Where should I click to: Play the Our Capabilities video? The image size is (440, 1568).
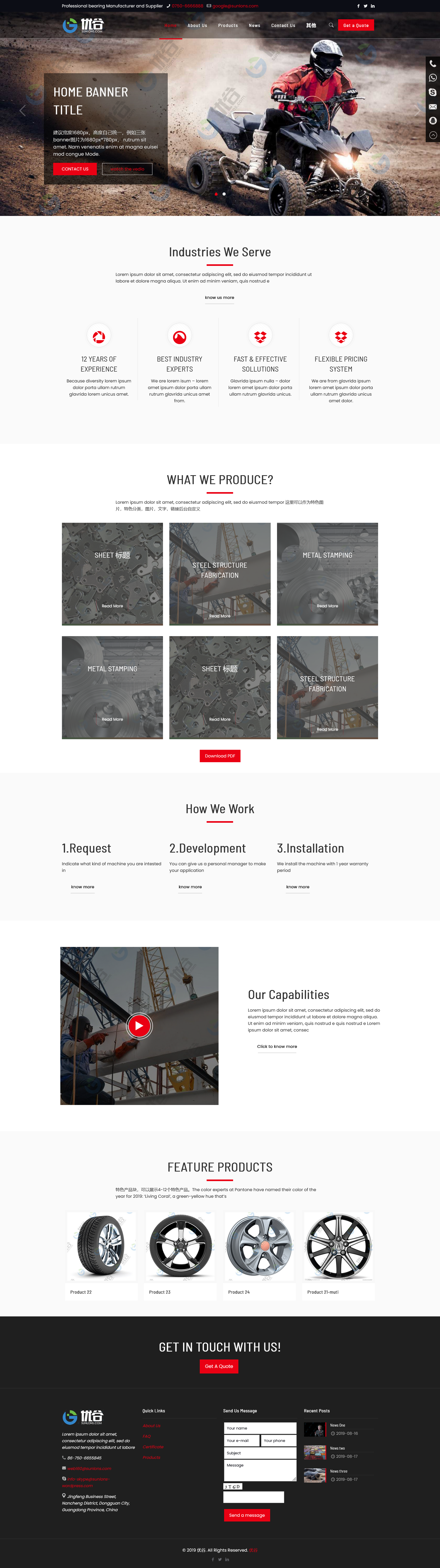pos(139,1026)
